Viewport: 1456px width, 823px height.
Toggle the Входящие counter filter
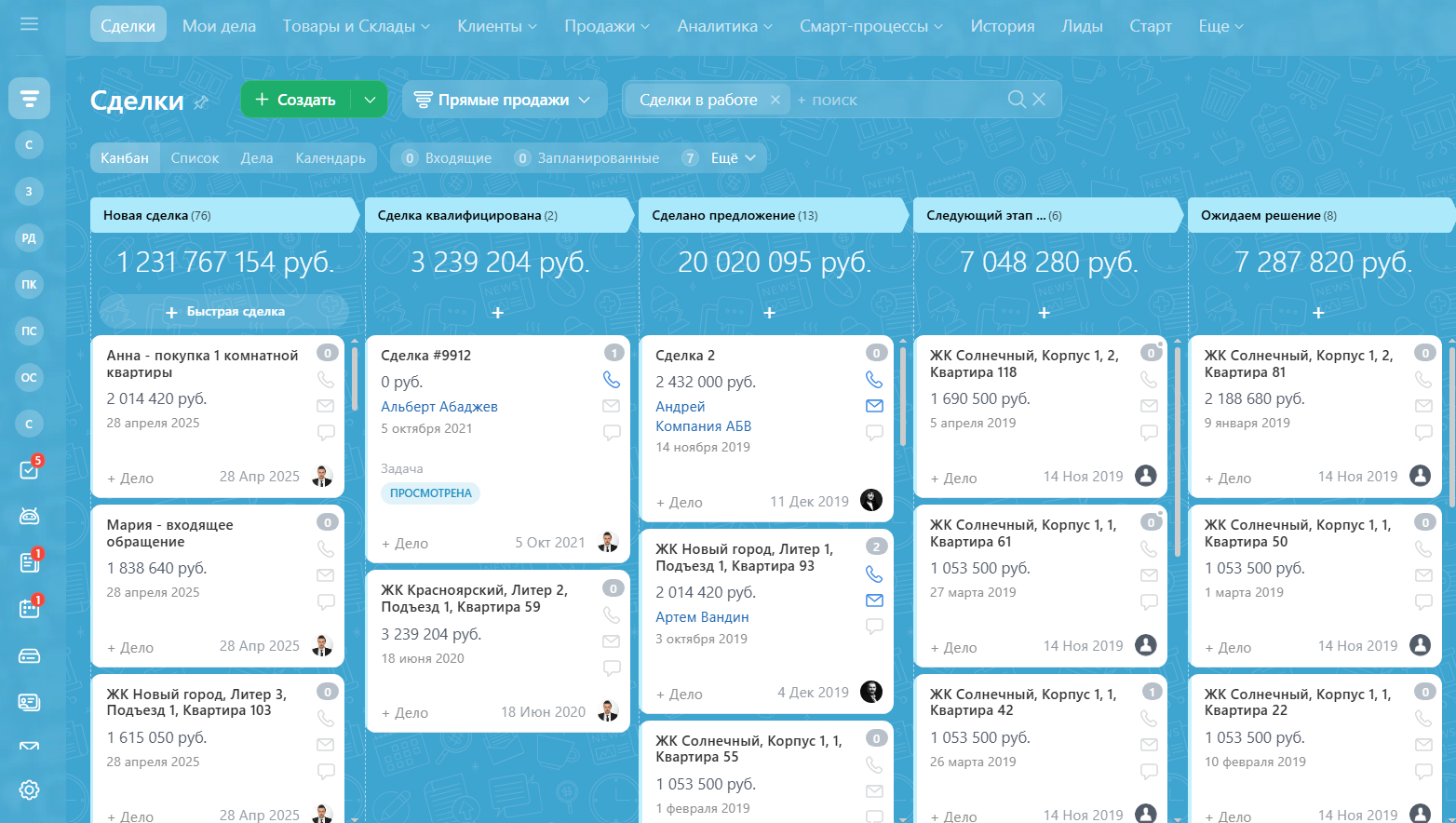[448, 158]
